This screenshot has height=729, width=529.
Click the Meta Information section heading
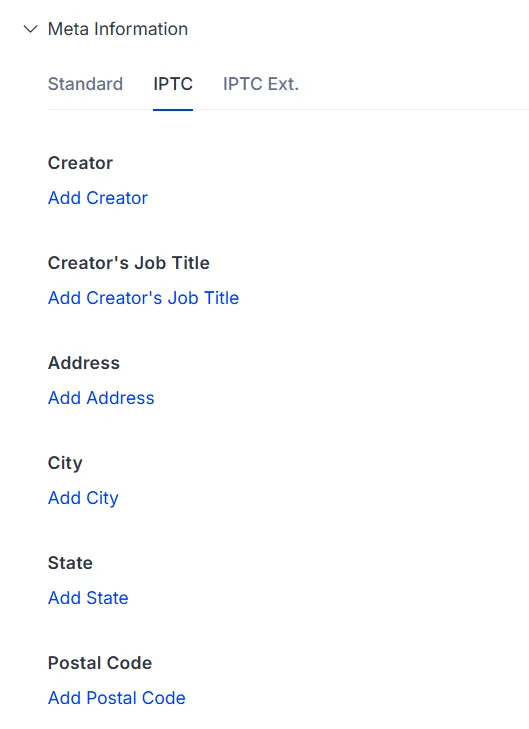pyautogui.click(x=118, y=29)
